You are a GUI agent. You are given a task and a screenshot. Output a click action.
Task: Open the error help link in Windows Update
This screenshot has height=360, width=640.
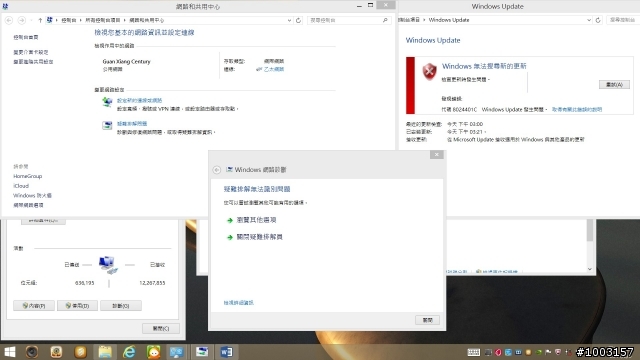pyautogui.click(x=577, y=109)
